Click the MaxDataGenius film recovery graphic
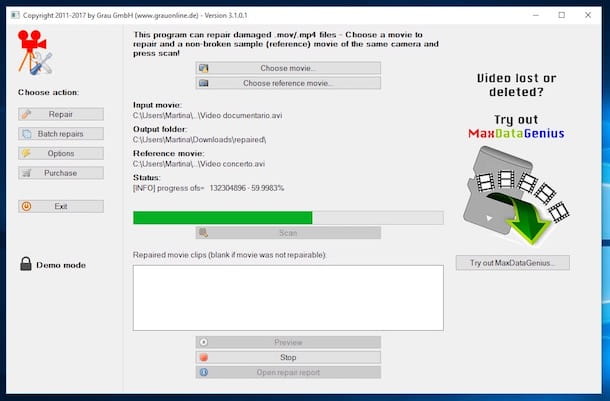This screenshot has height=401, width=610. 516,196
